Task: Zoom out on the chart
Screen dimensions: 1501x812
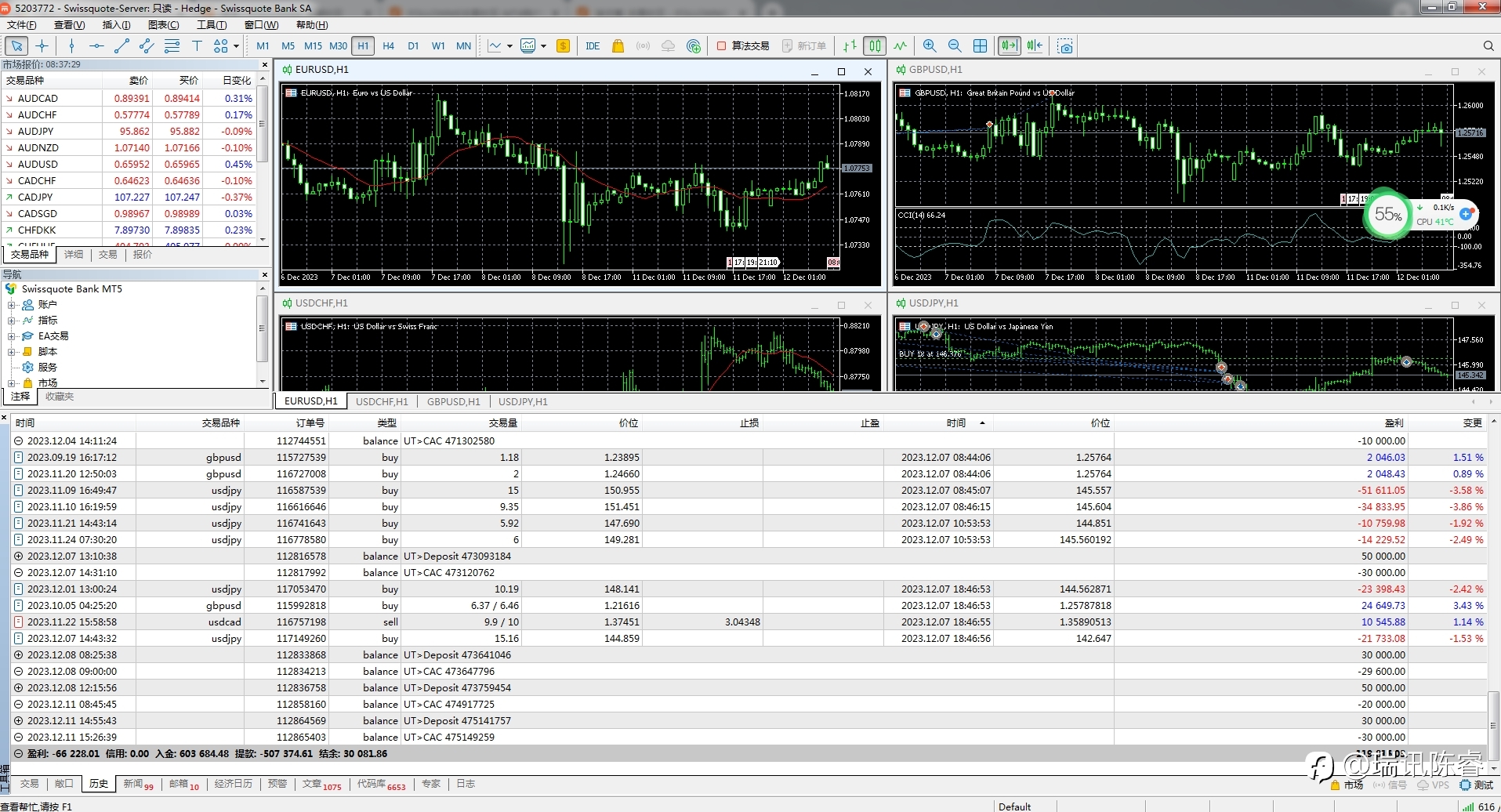Action: 955,46
